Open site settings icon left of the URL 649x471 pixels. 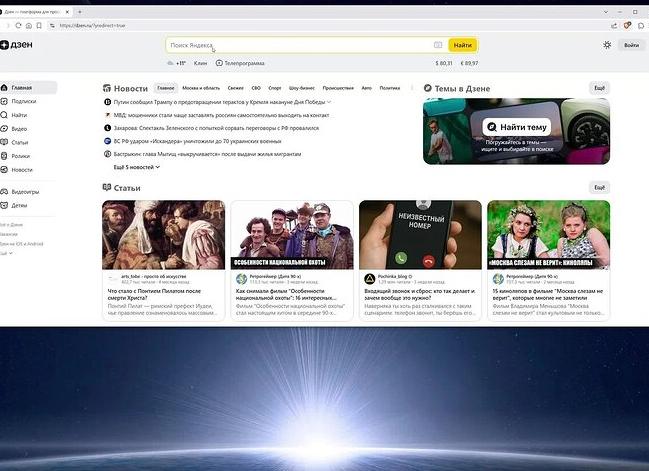tap(52, 26)
